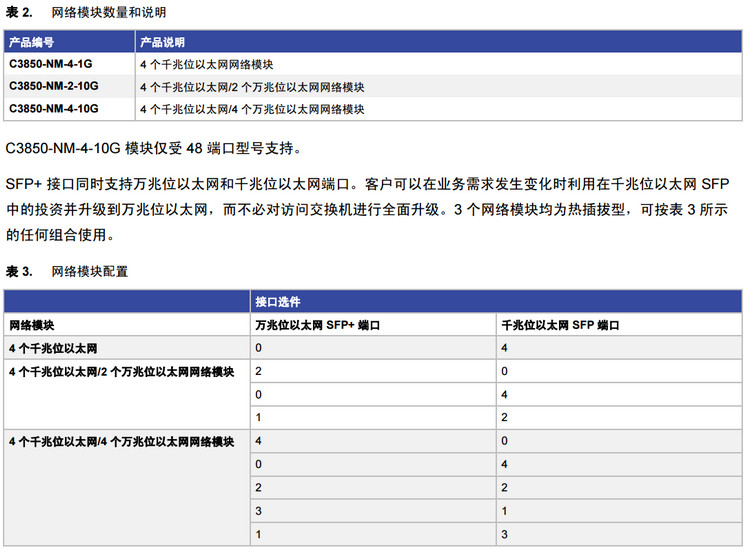750x557 pixels.
Task: Click the paragraph starting with SFP+ 接口同时支持
Action: [x=372, y=208]
